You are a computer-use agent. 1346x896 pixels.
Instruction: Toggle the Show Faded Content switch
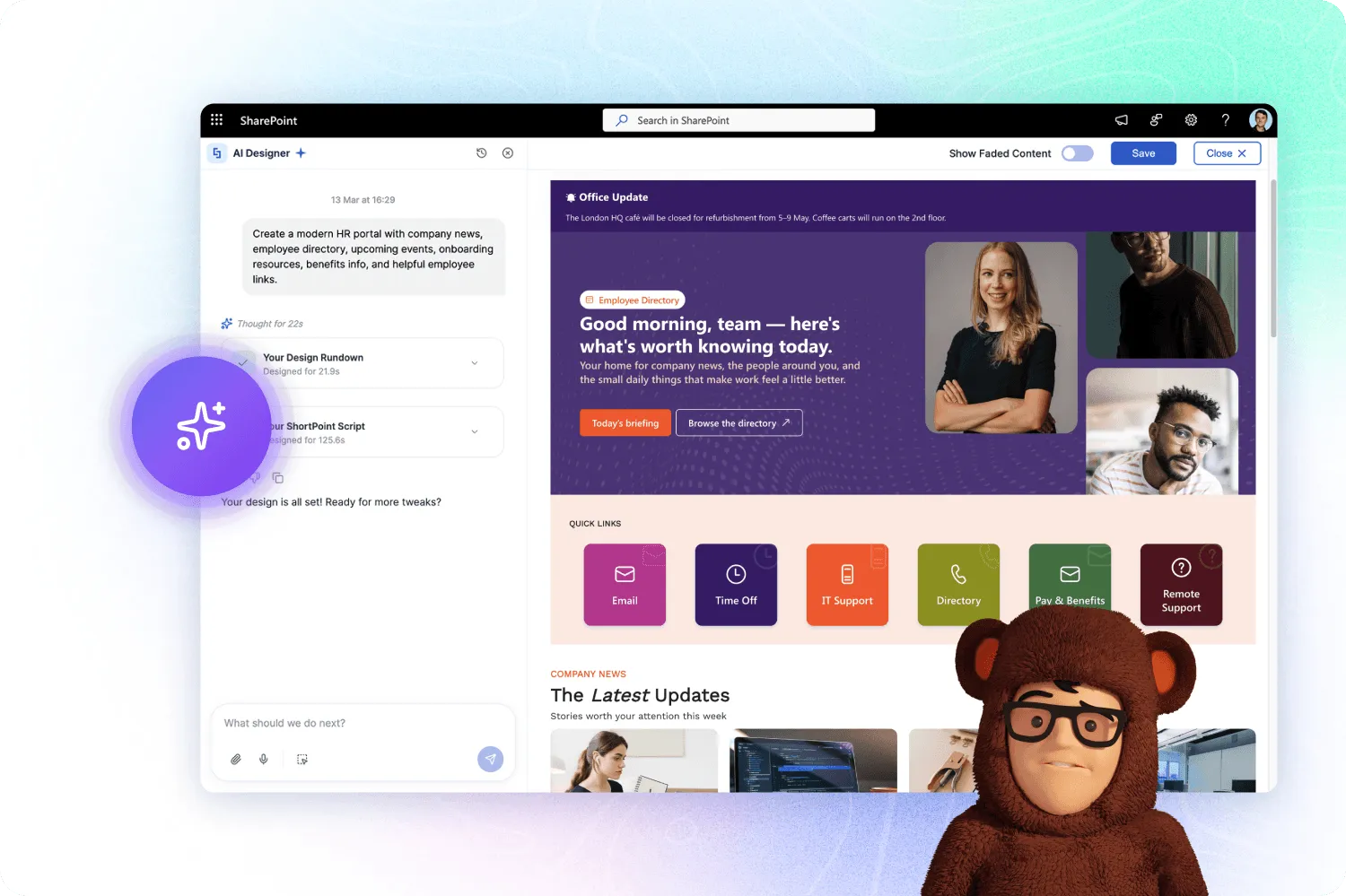coord(1077,153)
